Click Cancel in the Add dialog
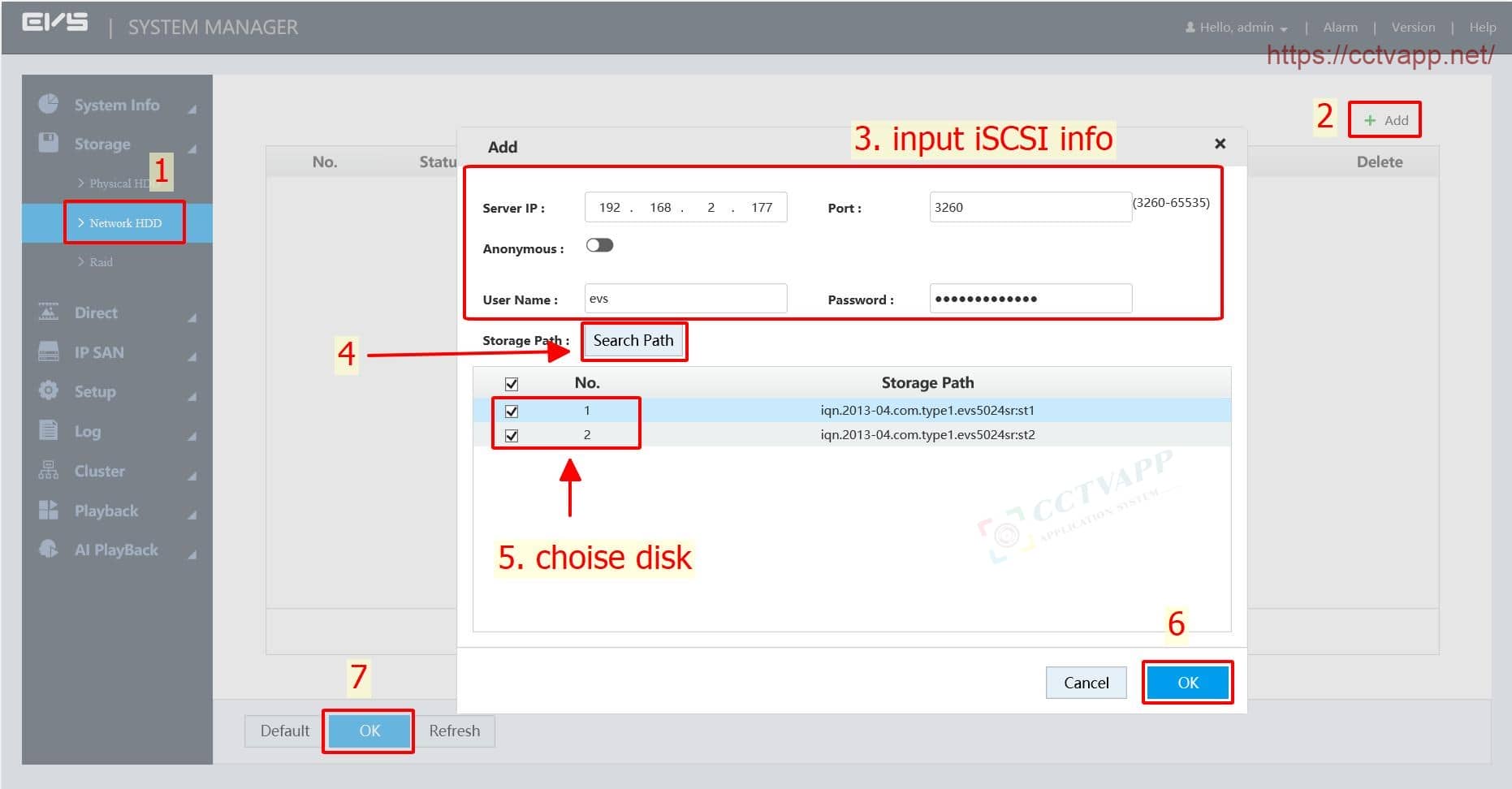Image resolution: width=1512 pixels, height=789 pixels. point(1086,683)
